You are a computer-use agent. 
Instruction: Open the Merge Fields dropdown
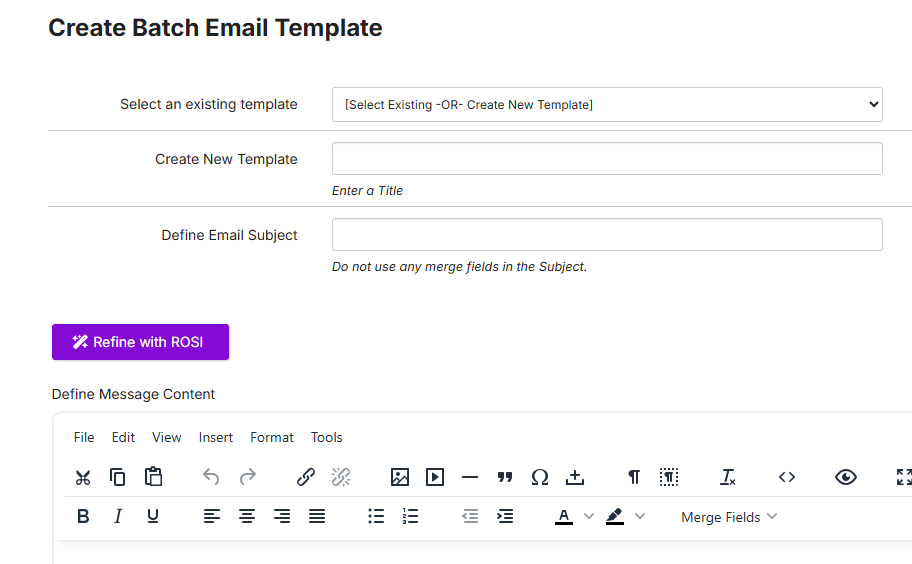coord(729,517)
